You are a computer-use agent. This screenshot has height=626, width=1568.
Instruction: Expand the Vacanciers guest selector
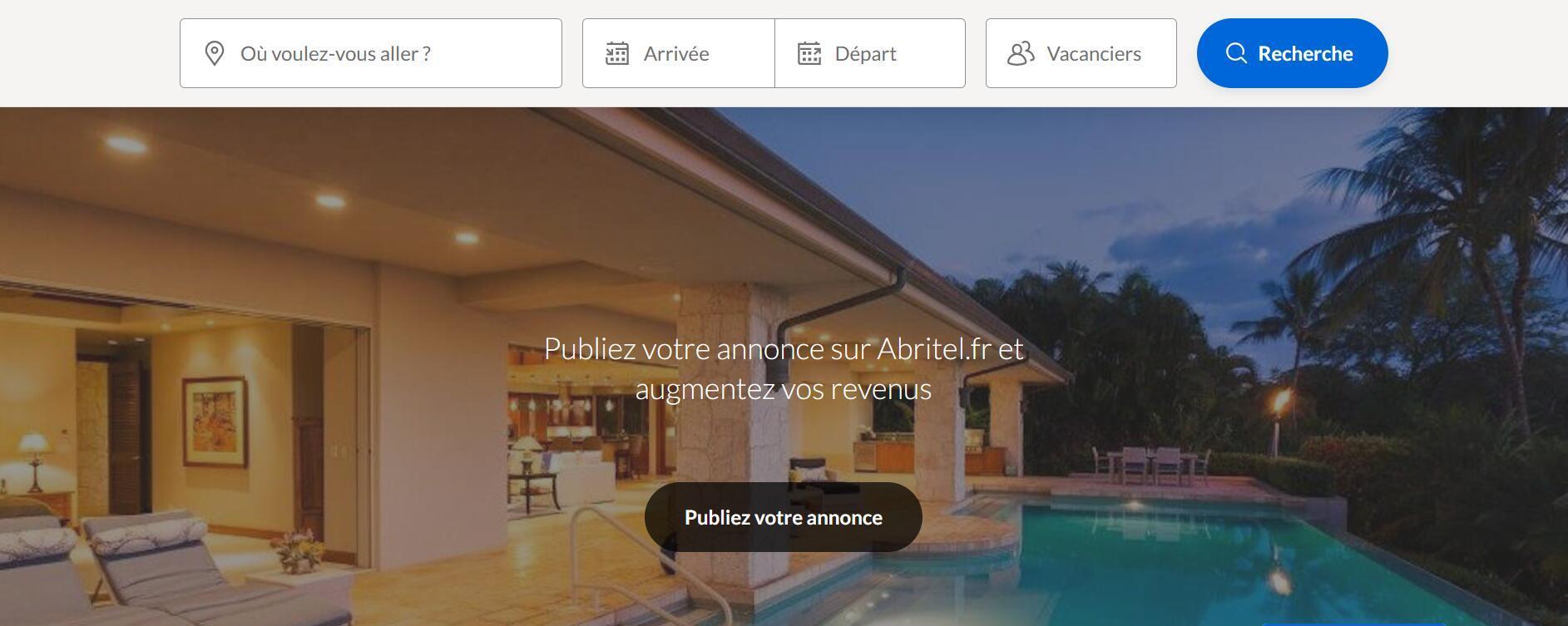click(x=1081, y=53)
